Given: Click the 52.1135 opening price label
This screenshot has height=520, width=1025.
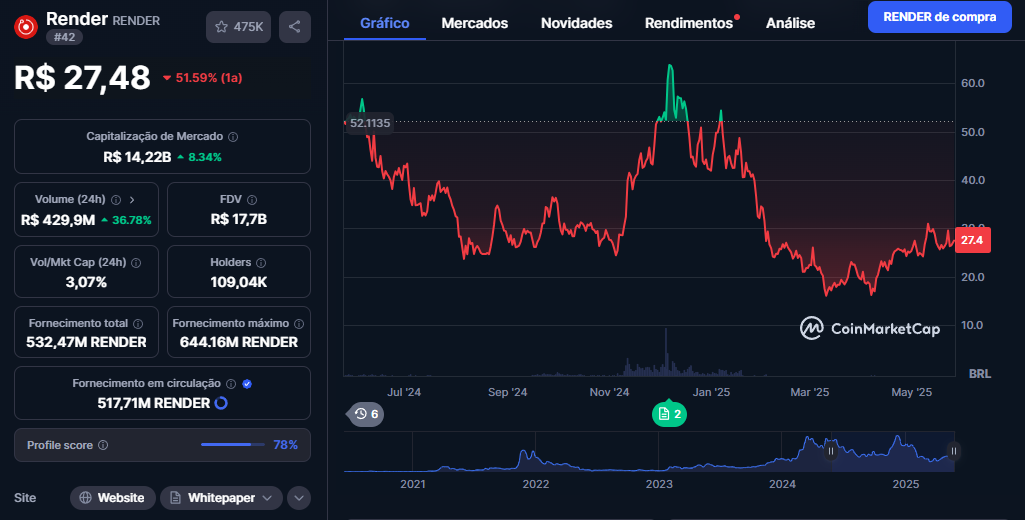Looking at the screenshot, I should click(369, 123).
